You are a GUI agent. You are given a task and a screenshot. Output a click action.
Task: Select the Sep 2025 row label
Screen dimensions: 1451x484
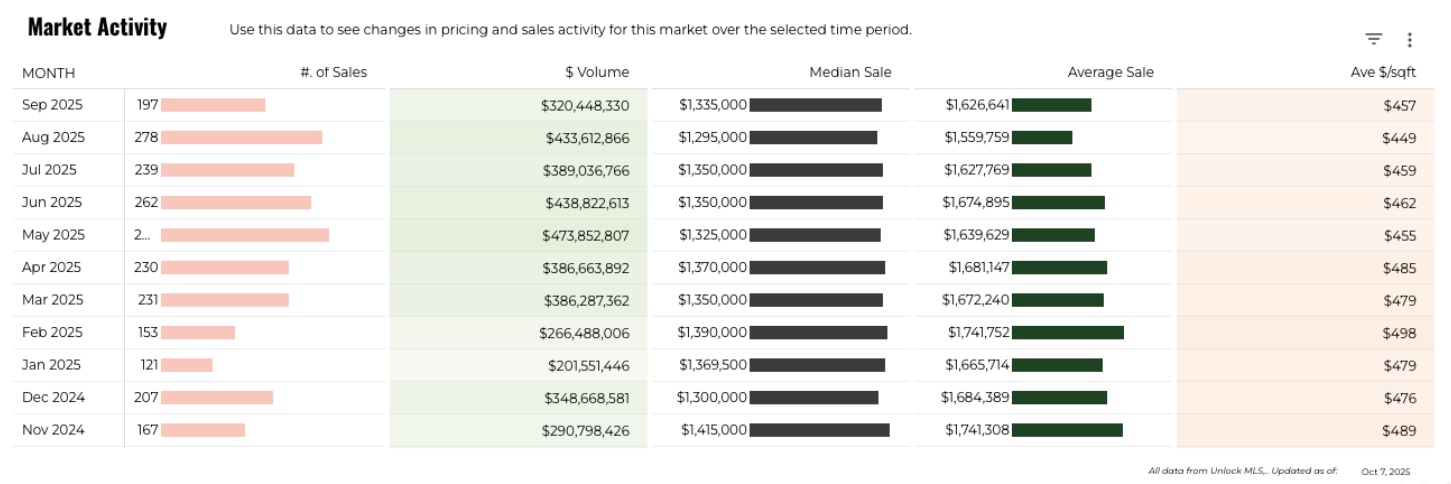[x=52, y=105]
